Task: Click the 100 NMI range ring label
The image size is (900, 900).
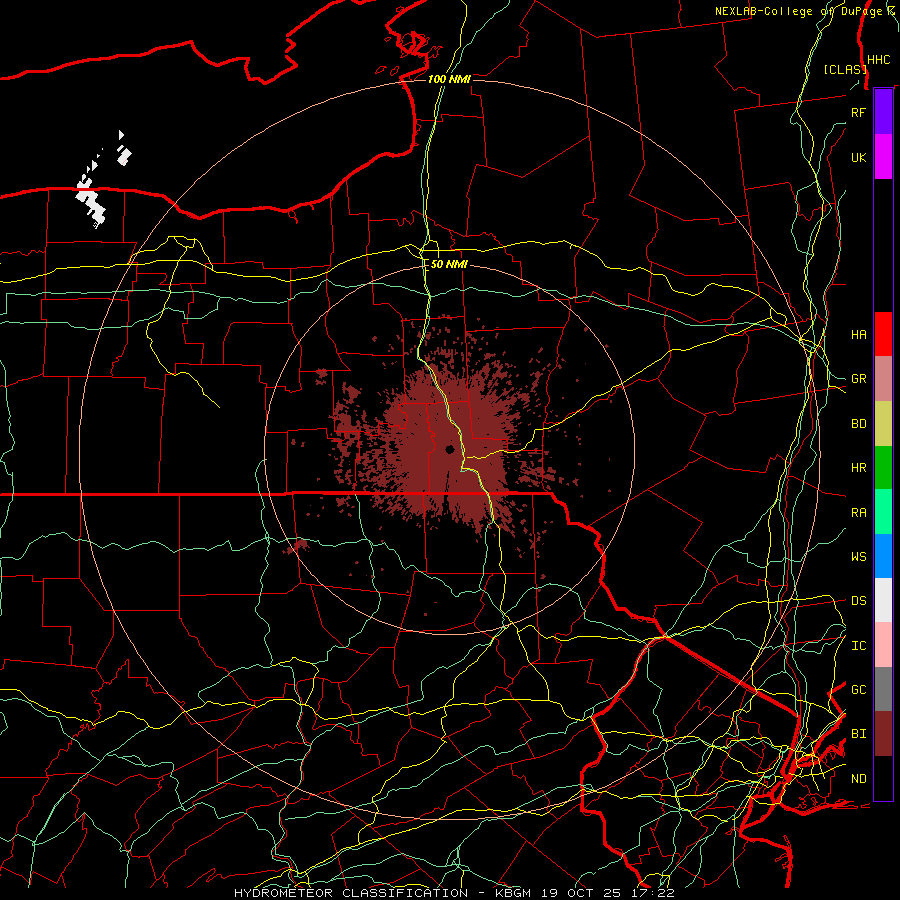Action: tap(449, 79)
